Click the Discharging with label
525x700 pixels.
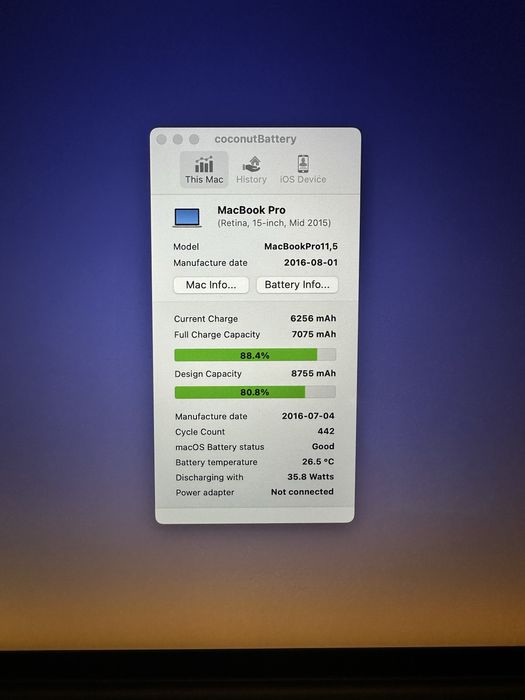209,477
